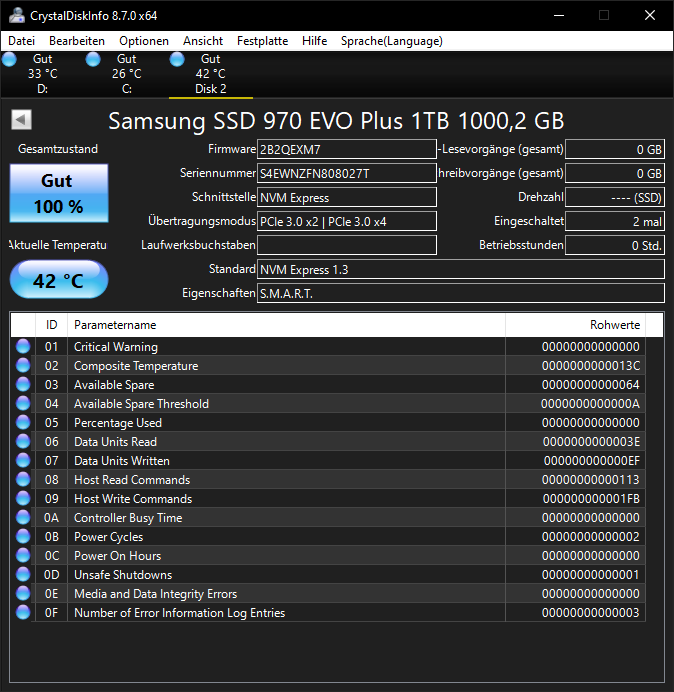The image size is (674, 692).
Task: Click the Parametername column header
Action: (286, 325)
